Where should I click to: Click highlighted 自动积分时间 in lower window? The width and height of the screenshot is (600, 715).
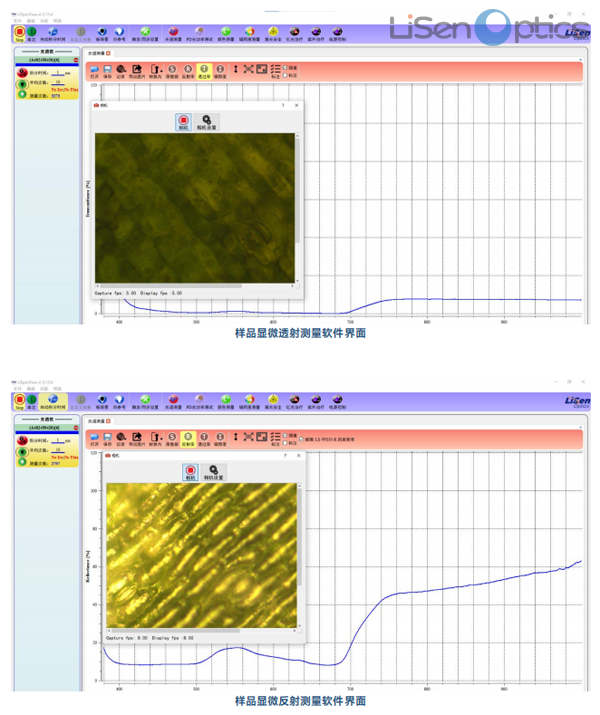pos(53,402)
